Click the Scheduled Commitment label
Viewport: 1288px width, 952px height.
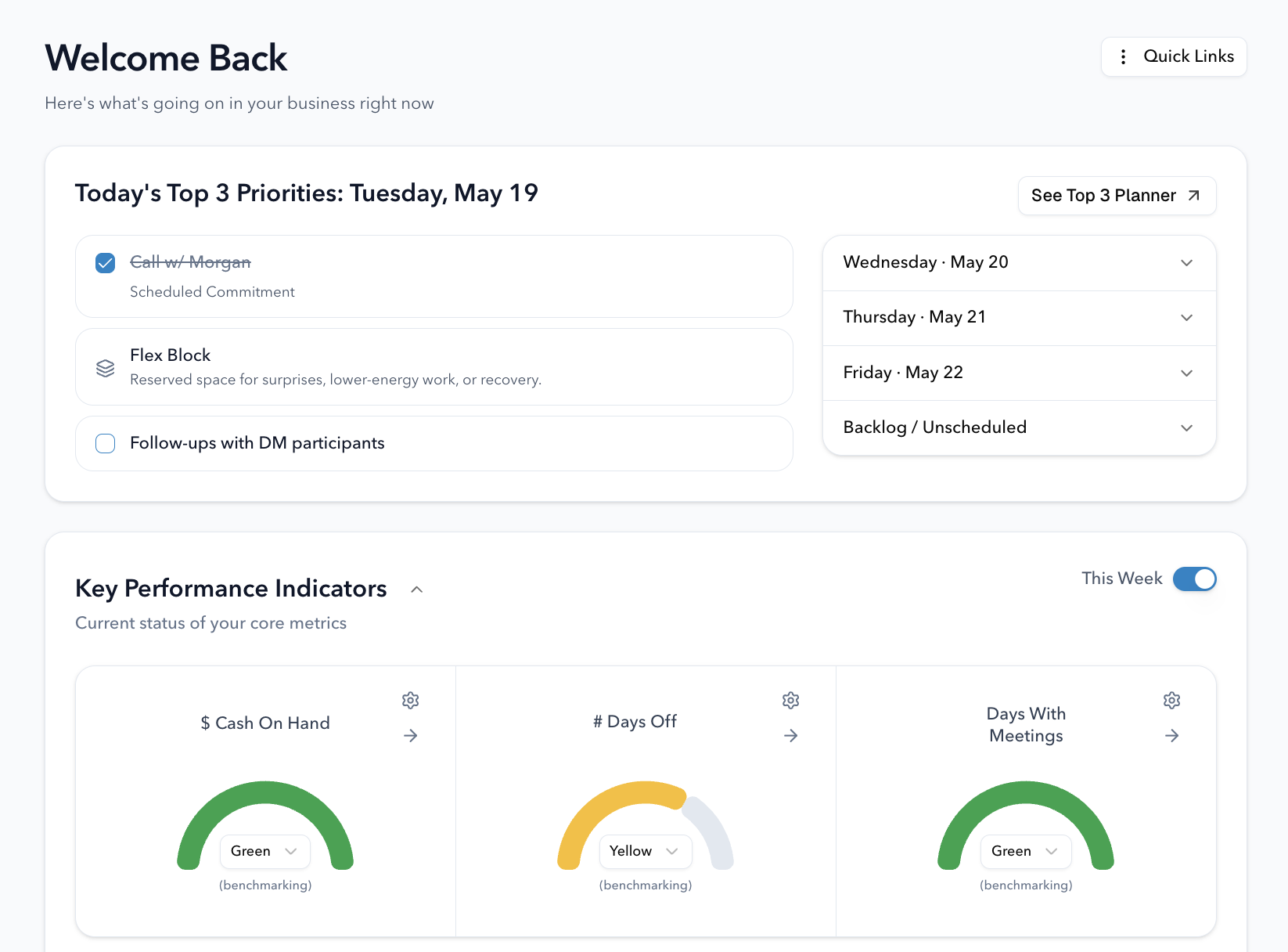212,292
